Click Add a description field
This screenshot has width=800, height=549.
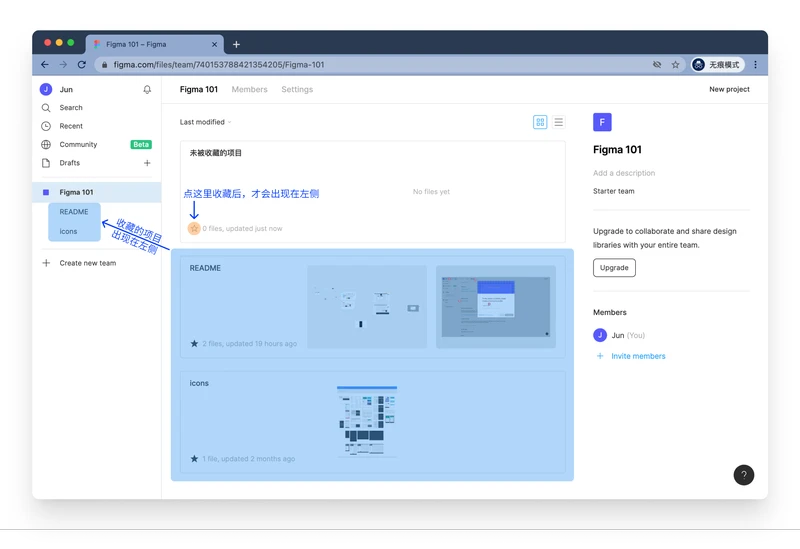[624, 173]
